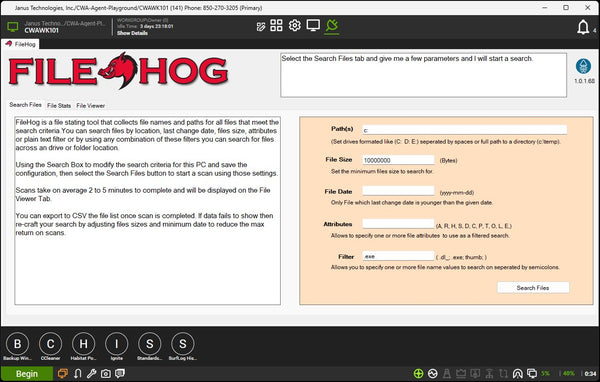Open the wrench tools icon

coord(91,373)
